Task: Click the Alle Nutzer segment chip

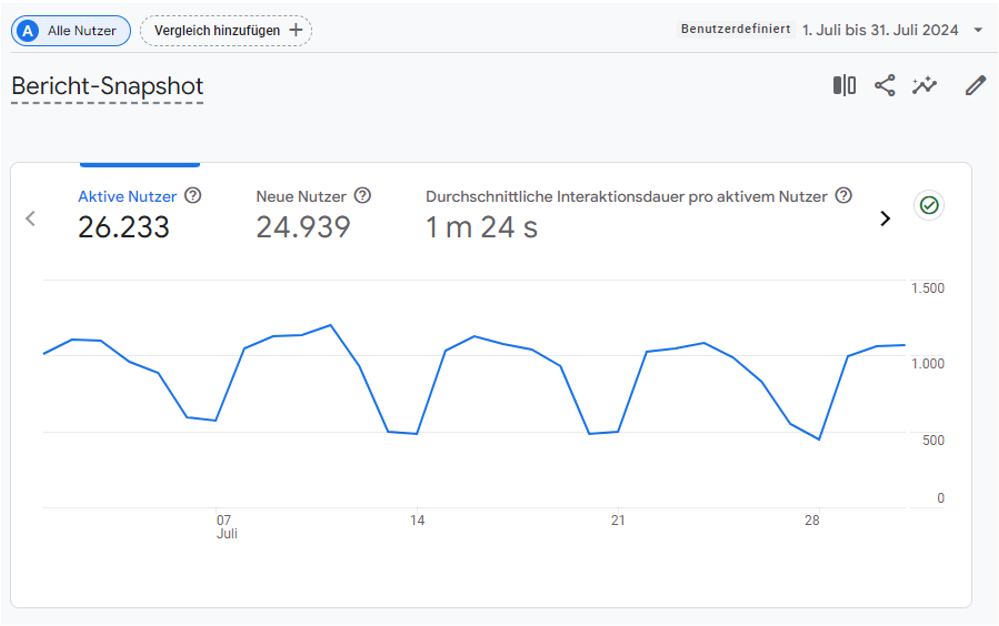Action: [71, 31]
